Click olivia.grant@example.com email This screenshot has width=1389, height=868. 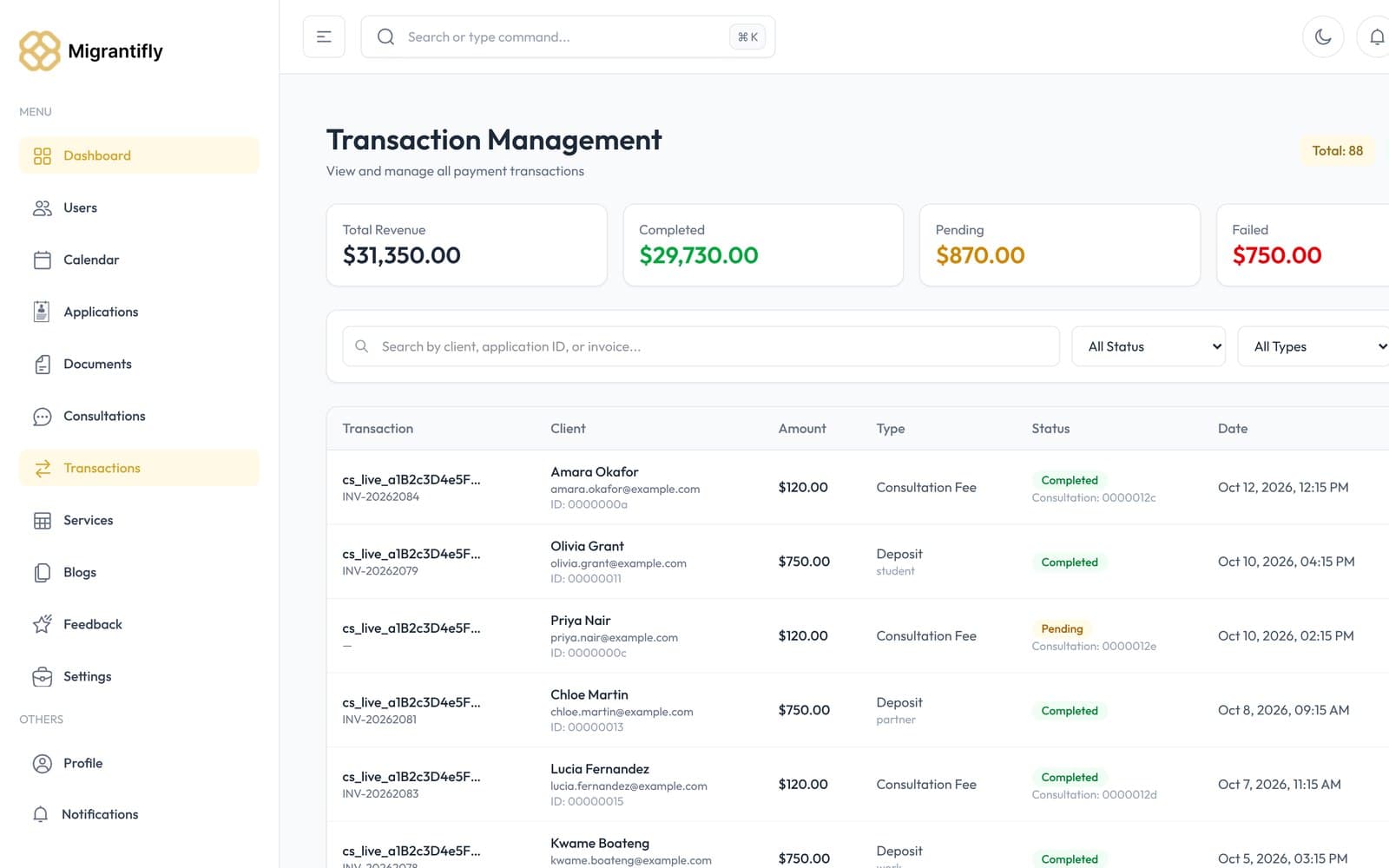618,563
